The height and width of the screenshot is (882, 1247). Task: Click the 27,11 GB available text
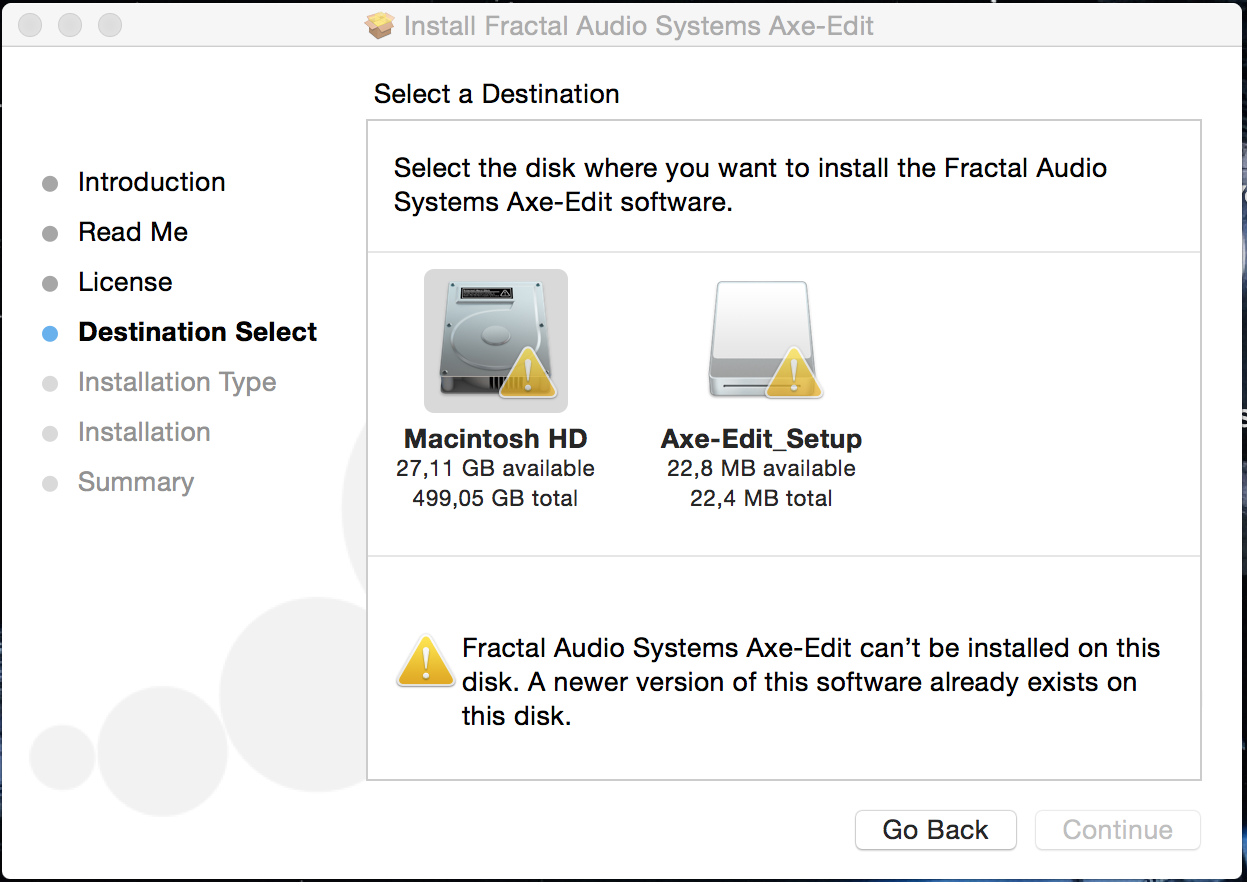tap(496, 468)
